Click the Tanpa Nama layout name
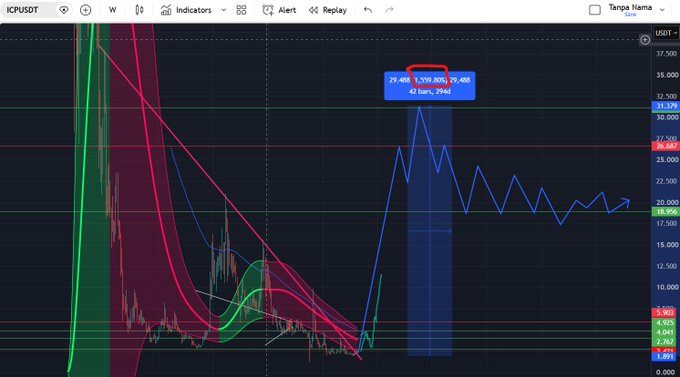680x377 pixels. (x=630, y=7)
